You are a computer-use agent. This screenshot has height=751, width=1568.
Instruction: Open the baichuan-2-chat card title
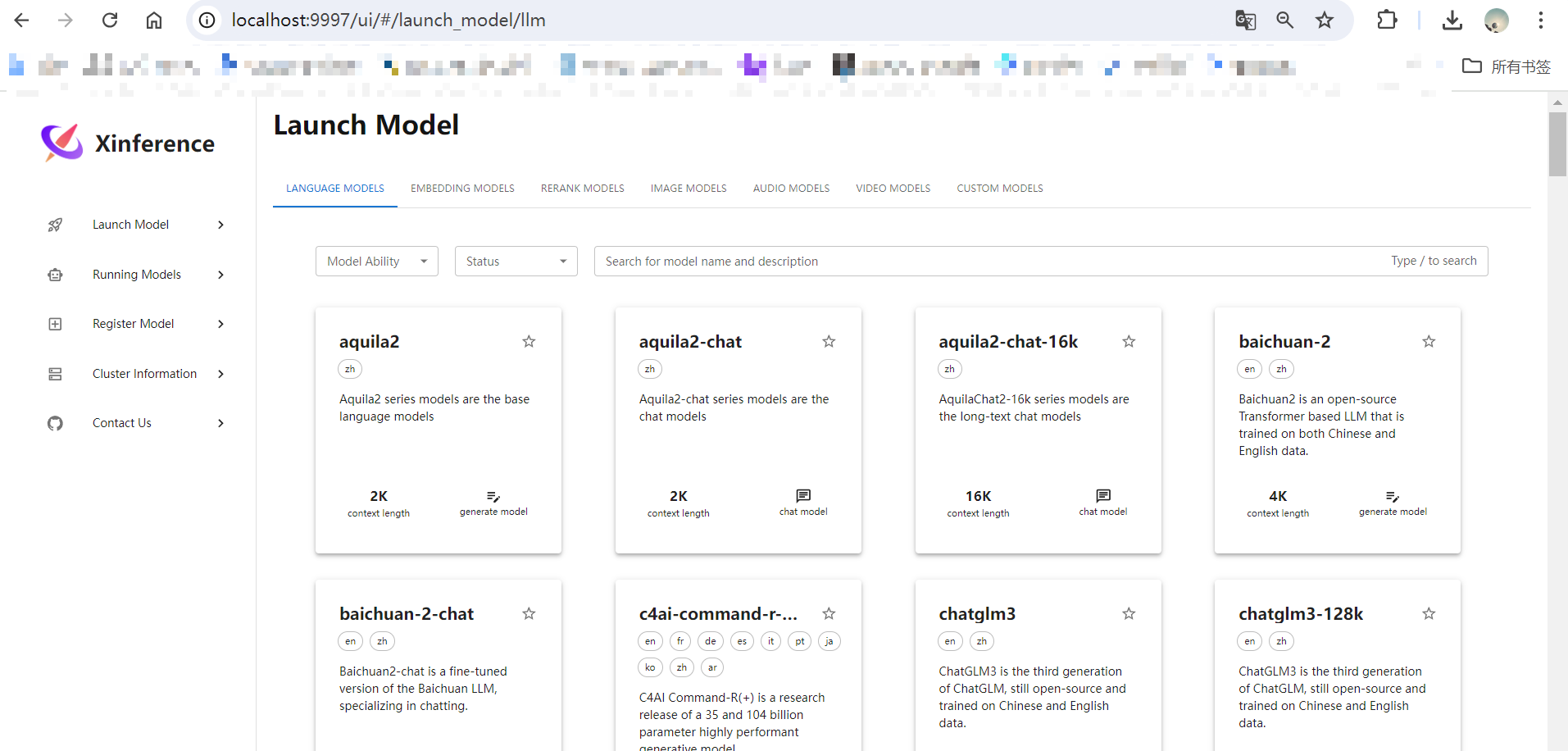tap(407, 614)
